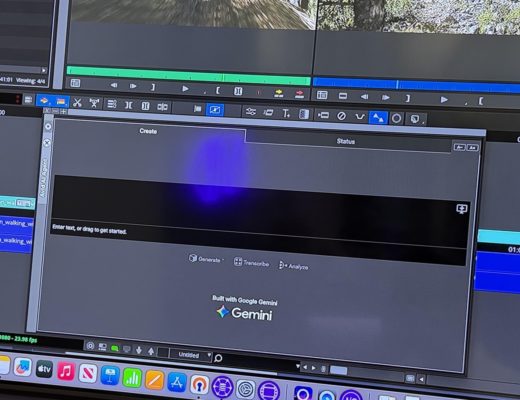Click the curve icon in toolbar
This screenshot has width=520, height=400.
pos(359,117)
